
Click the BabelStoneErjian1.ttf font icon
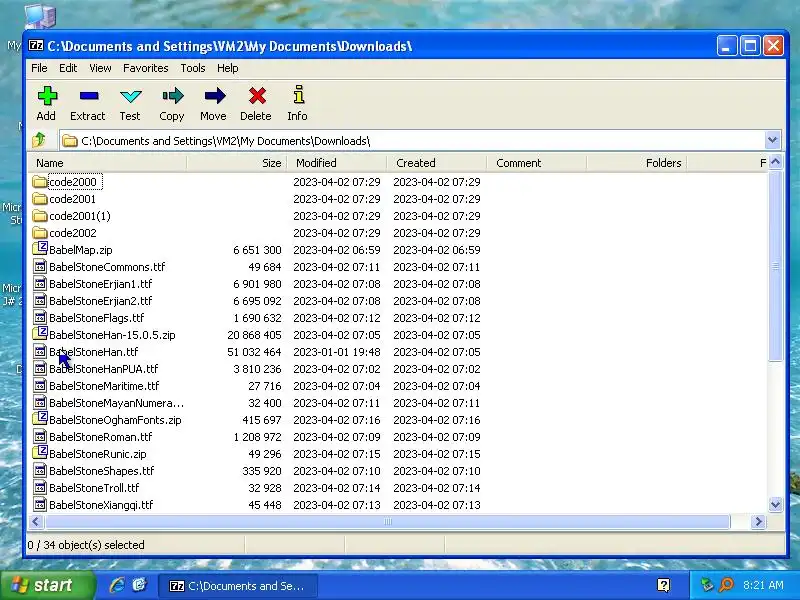[39, 284]
